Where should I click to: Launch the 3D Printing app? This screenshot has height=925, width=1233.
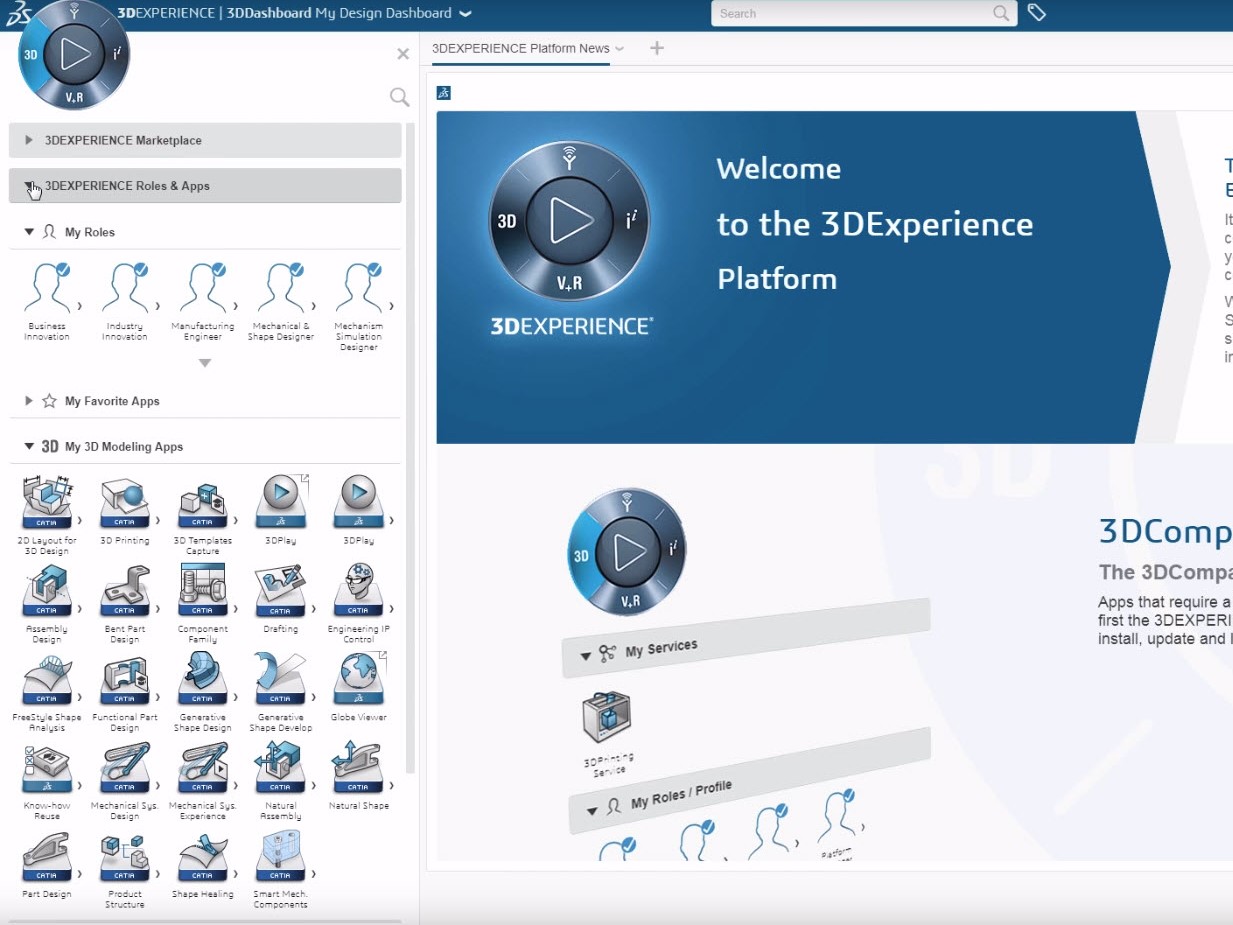click(125, 503)
